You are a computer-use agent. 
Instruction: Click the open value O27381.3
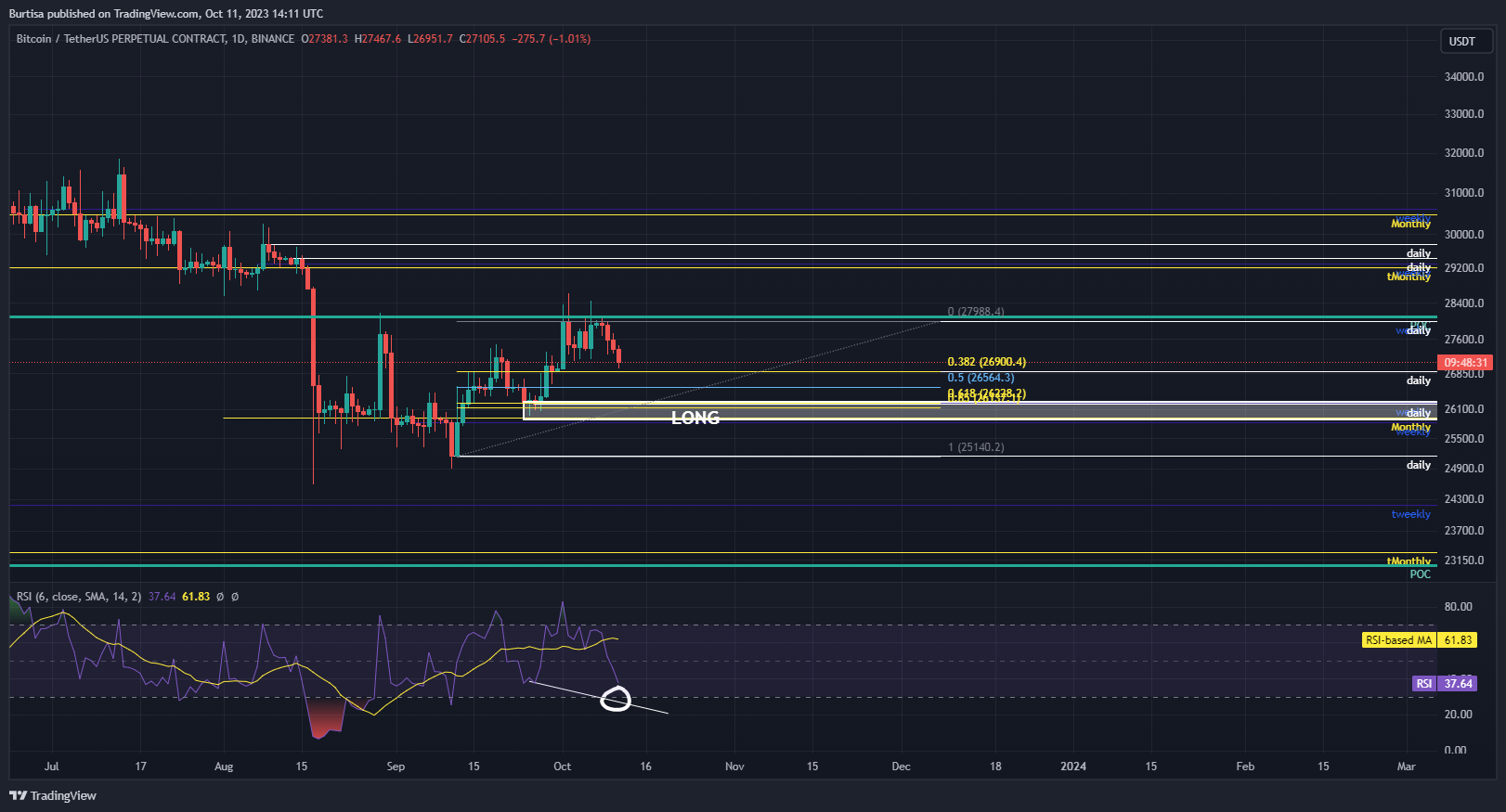tap(325, 39)
